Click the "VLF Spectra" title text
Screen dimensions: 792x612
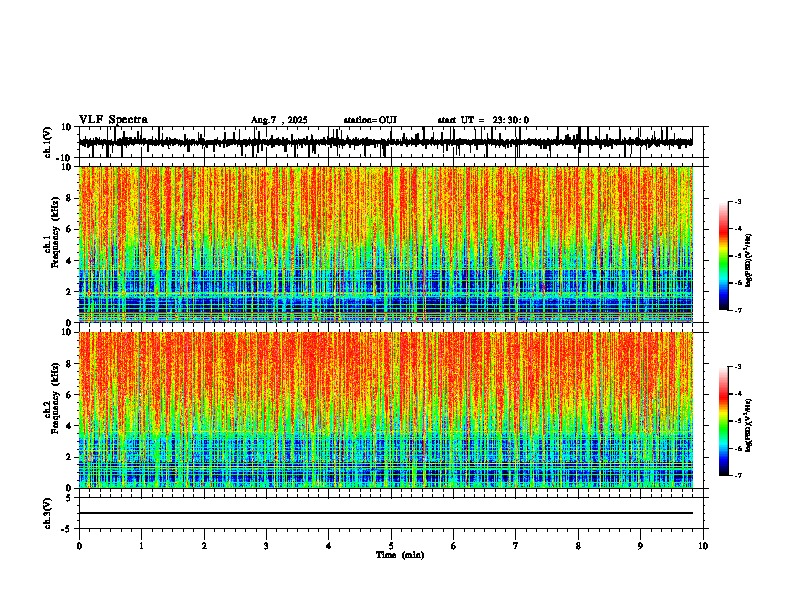113,120
